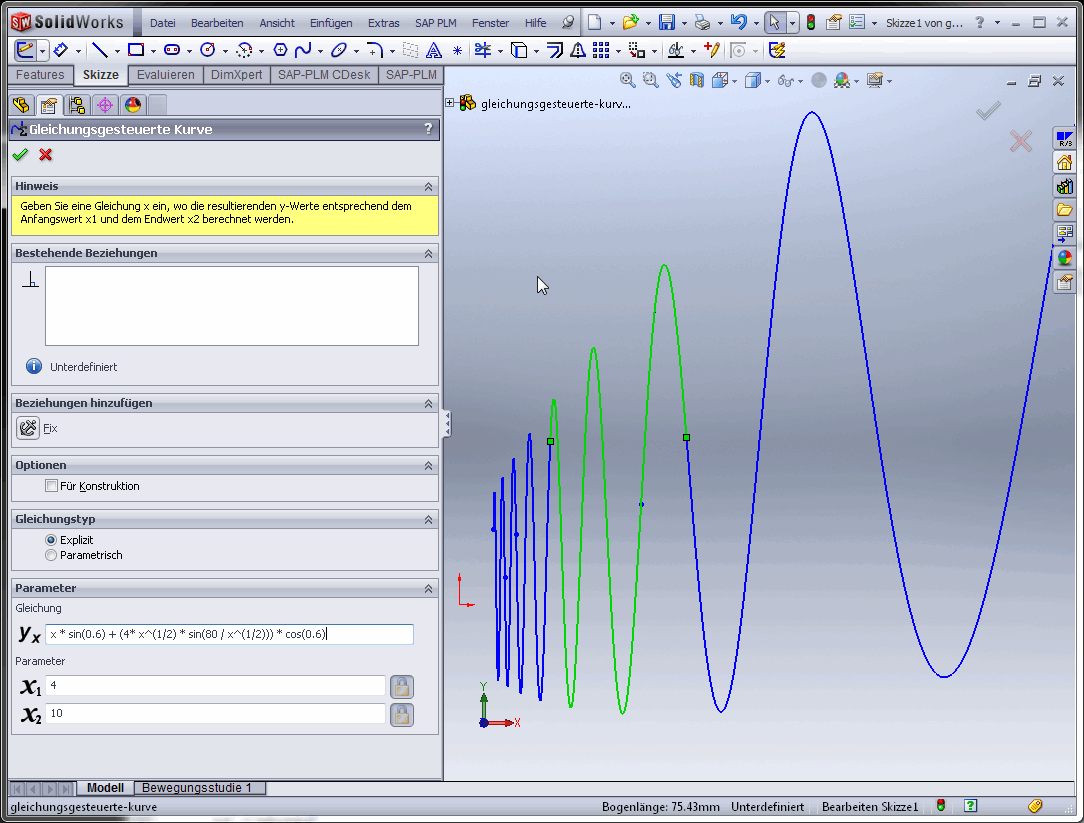Open the DimXpertManager crosshair tab icon
Viewport: 1084px width, 823px height.
click(104, 105)
